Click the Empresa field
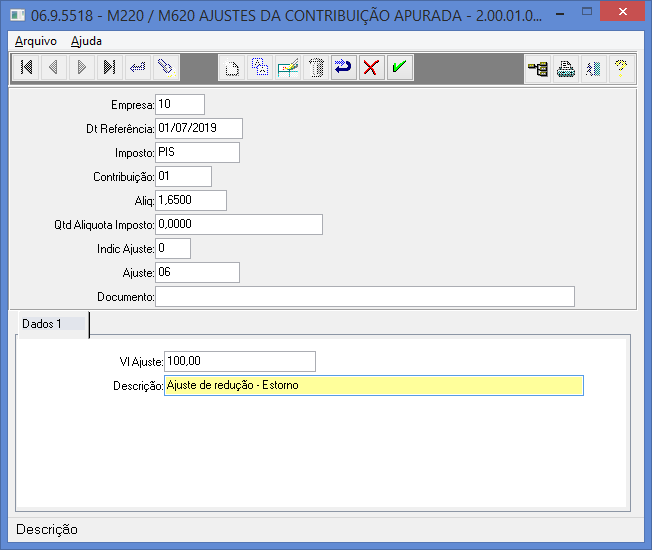The image size is (652, 550). [x=180, y=104]
